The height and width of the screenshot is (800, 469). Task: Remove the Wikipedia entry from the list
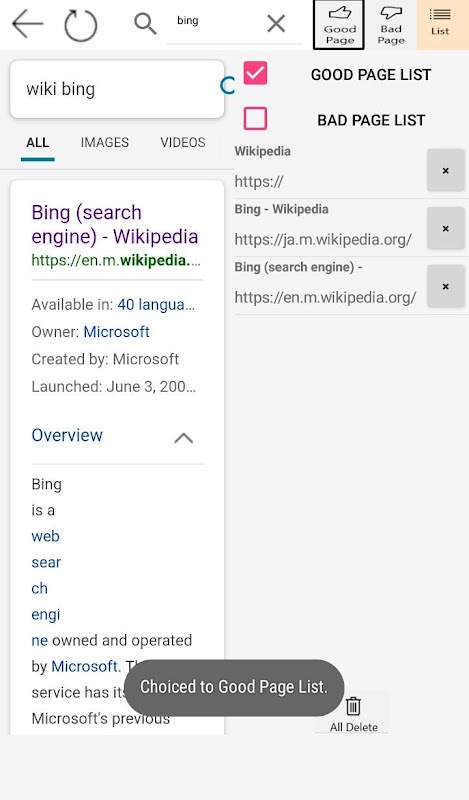446,170
